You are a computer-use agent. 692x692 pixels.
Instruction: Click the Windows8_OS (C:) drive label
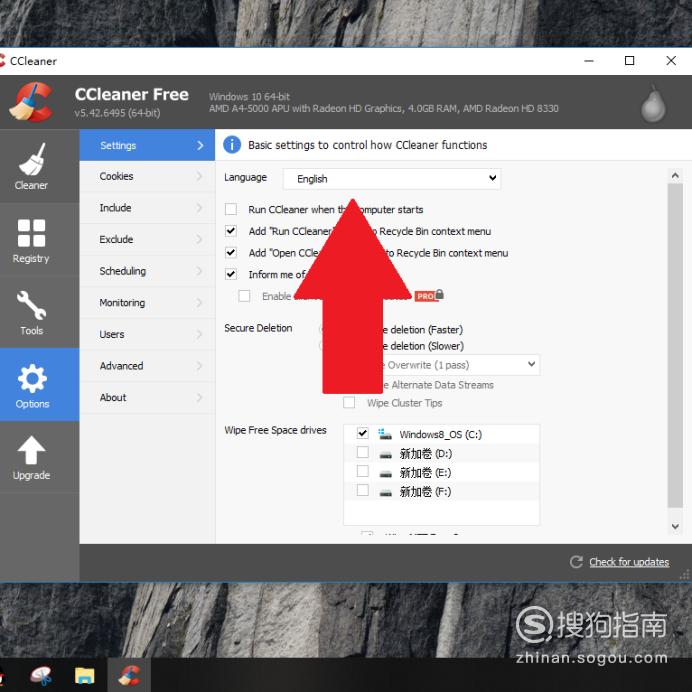tap(440, 435)
